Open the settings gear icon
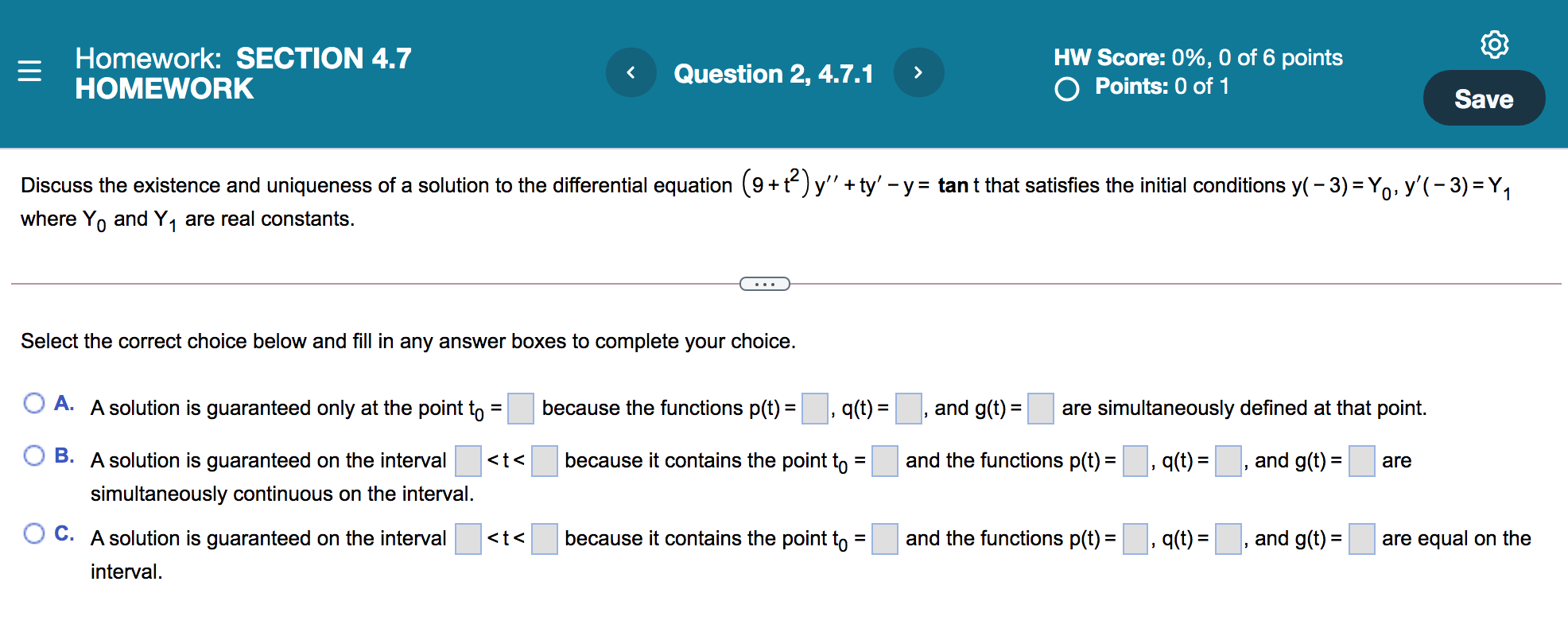This screenshot has height=628, width=1568. 1494,45
